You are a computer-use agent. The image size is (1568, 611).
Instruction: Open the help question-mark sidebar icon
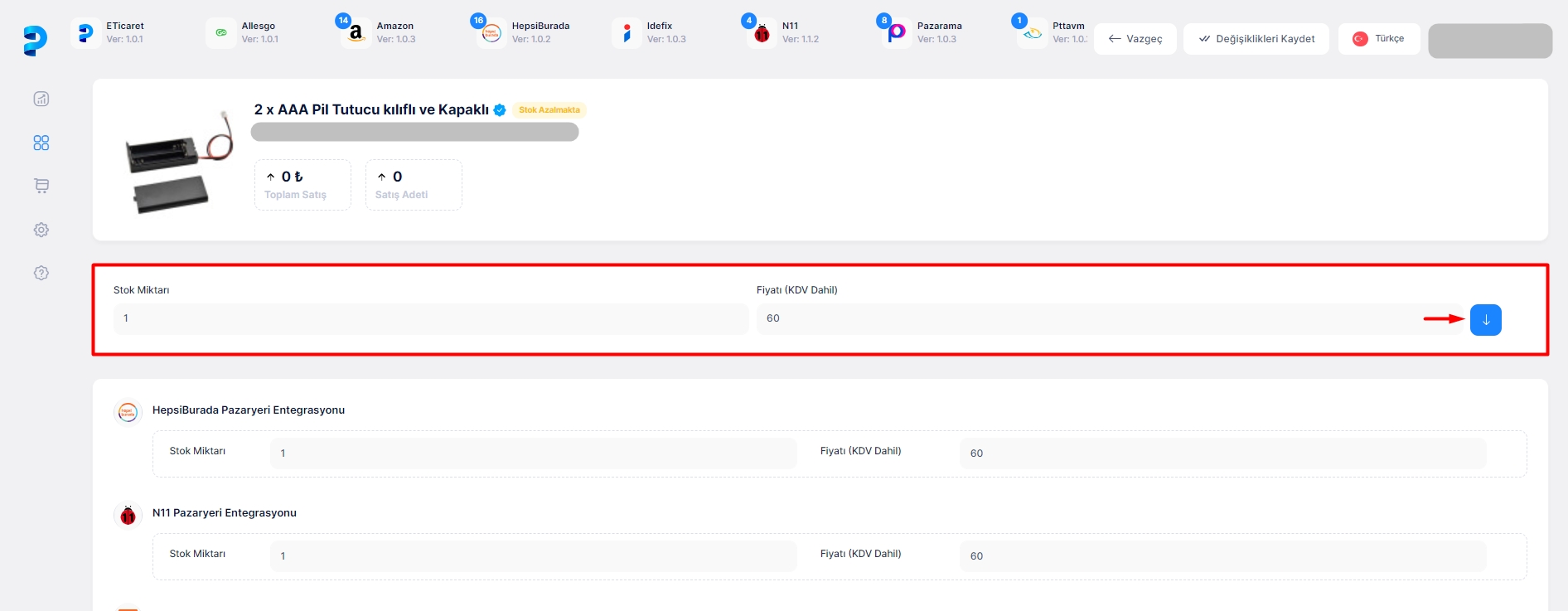point(41,273)
